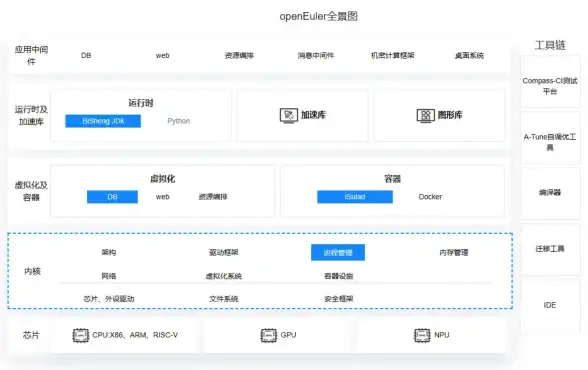Click the NPU text label

(442, 335)
